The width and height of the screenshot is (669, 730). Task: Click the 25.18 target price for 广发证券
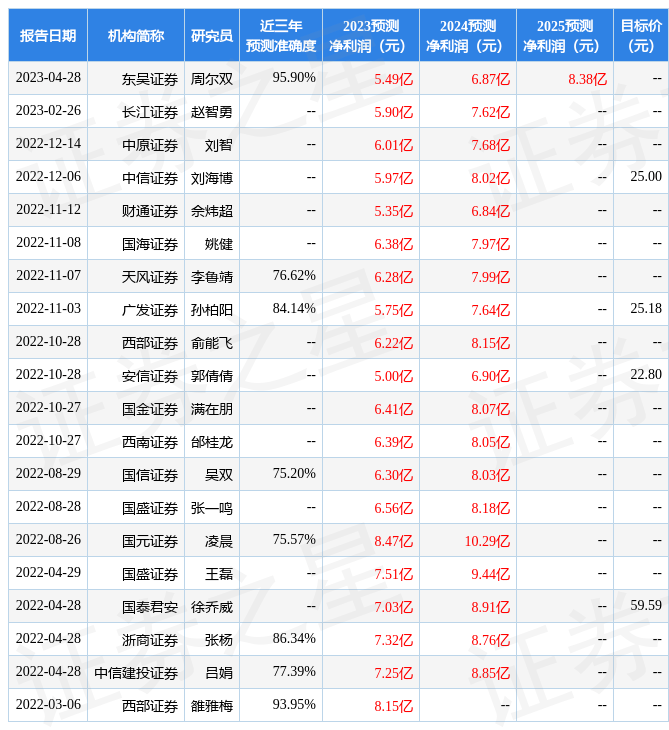coord(646,309)
